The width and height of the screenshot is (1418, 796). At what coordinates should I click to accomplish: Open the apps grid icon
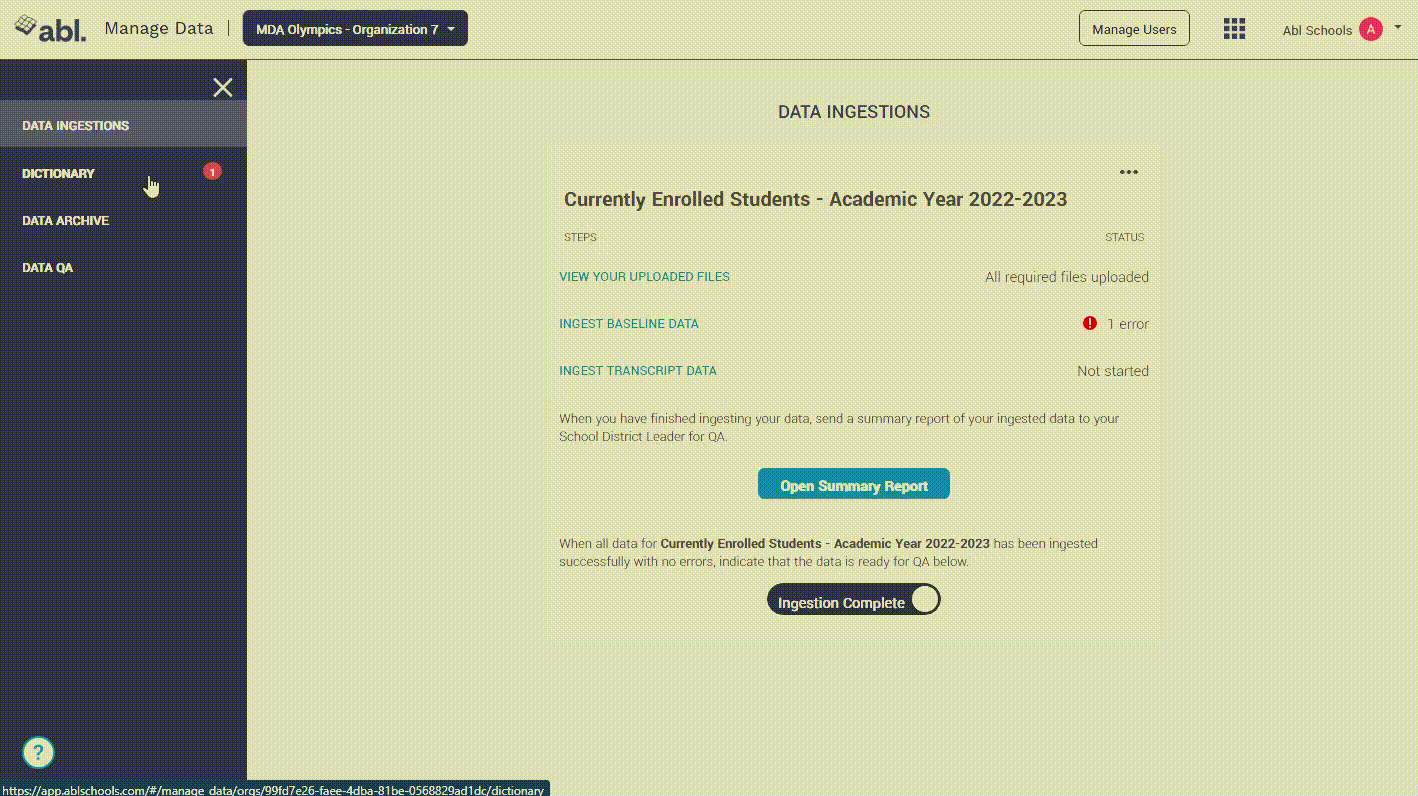click(1234, 29)
